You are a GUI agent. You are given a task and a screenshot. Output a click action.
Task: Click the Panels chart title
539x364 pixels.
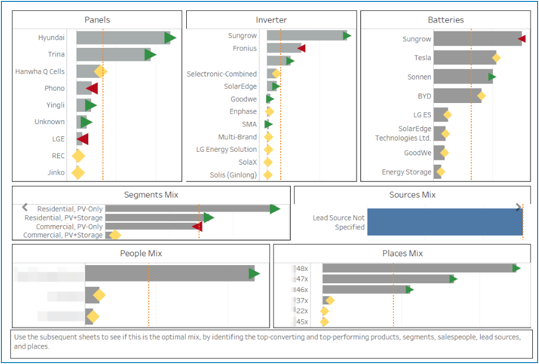point(97,20)
